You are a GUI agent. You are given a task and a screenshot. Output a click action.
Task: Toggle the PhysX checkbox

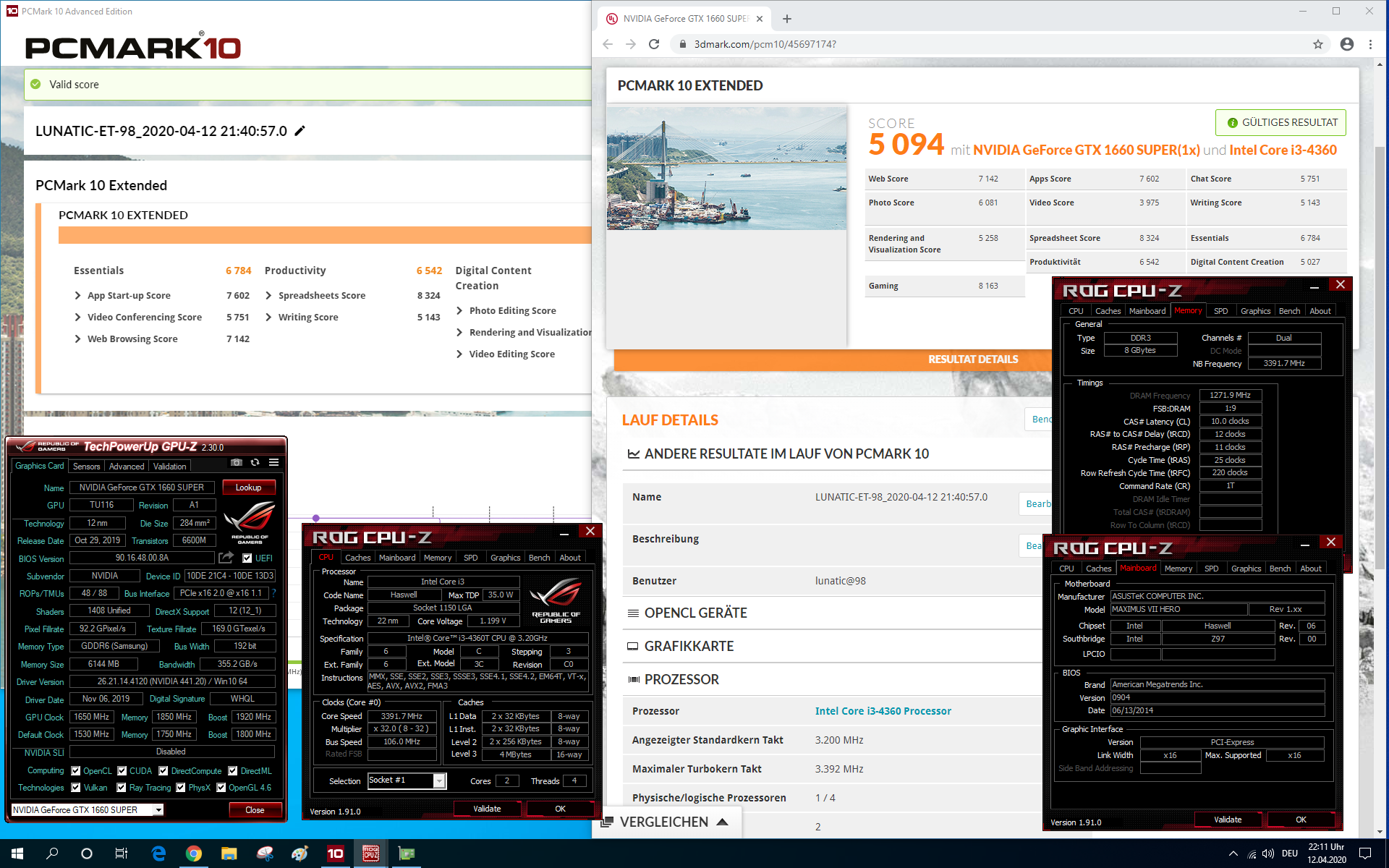[181, 788]
